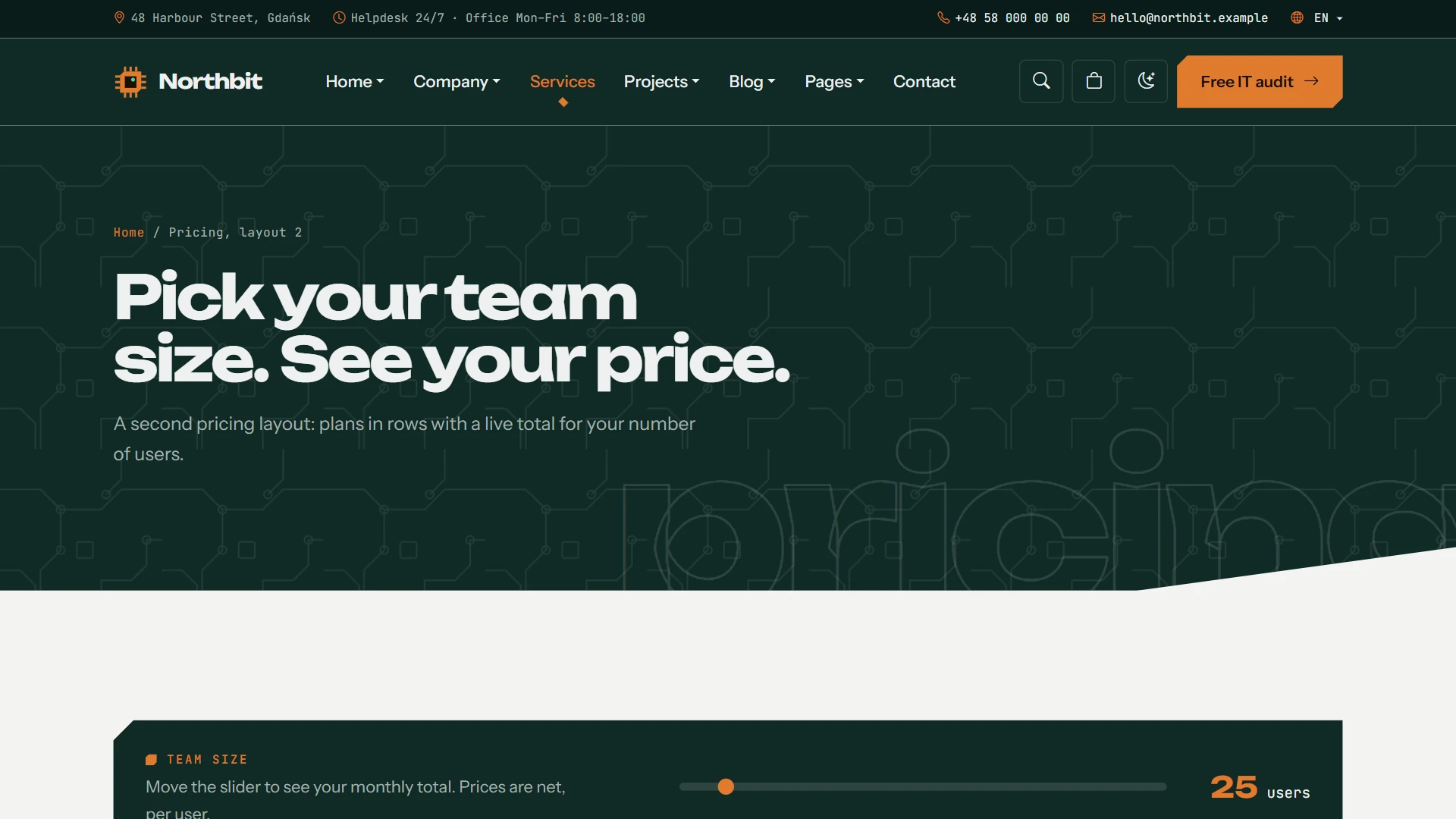Click the Helpdesk 24/7 office hours text
The image size is (1456, 819).
click(497, 17)
